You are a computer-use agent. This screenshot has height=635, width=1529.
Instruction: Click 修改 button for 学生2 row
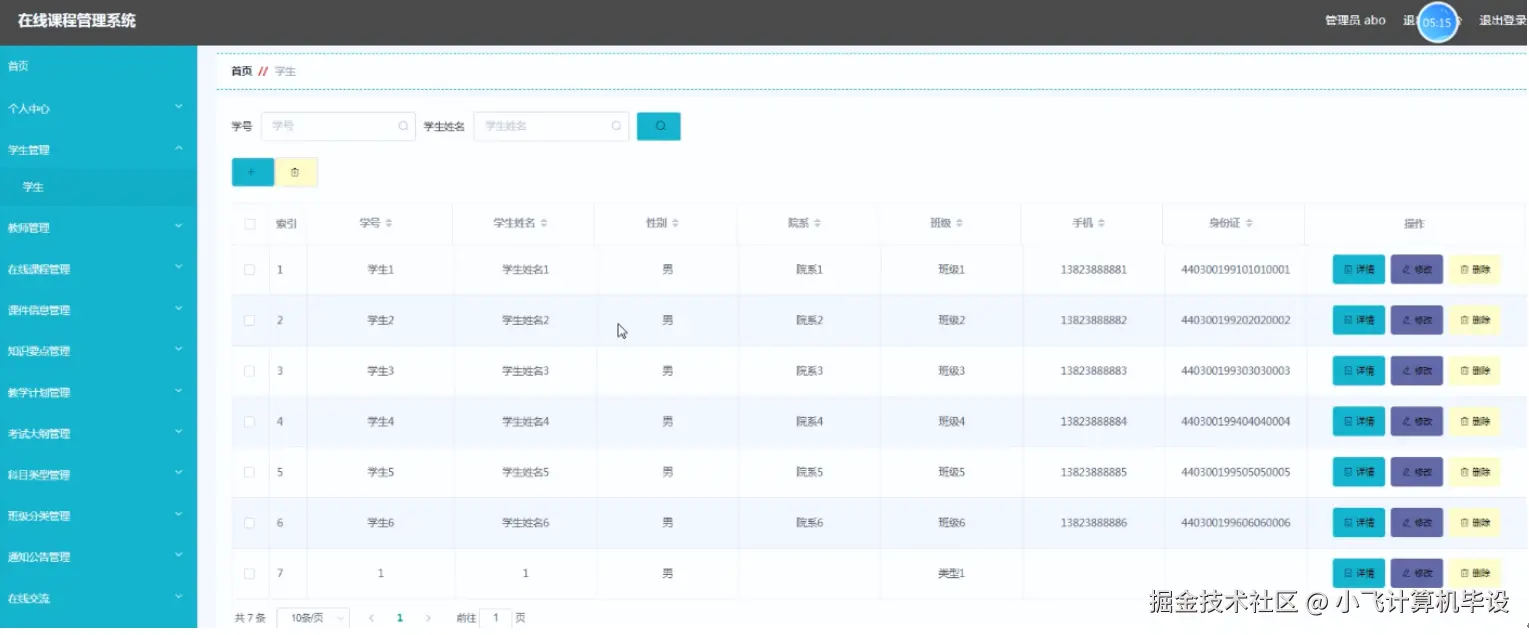point(1416,320)
